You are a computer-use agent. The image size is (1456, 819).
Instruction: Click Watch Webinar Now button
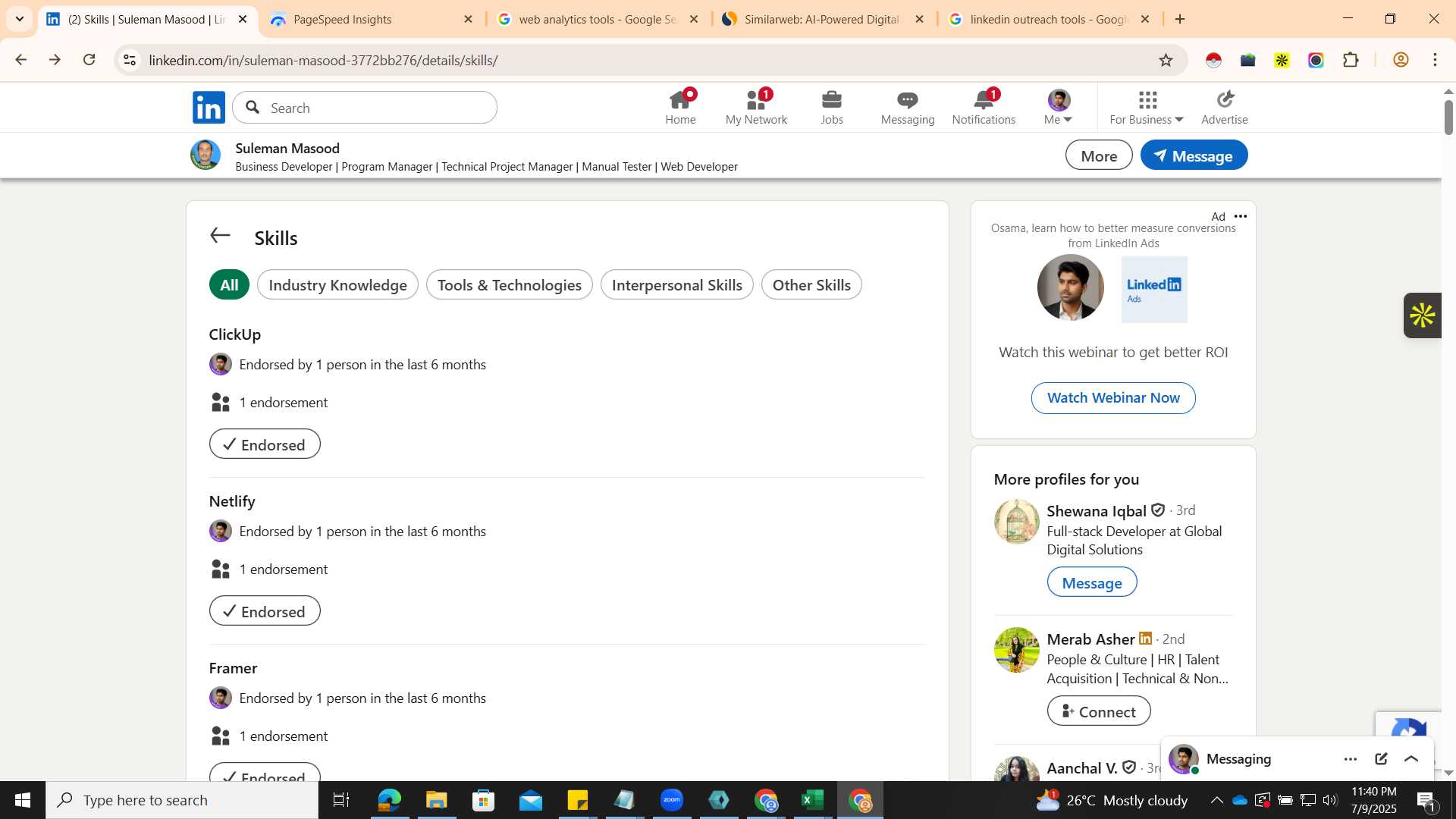point(1113,398)
